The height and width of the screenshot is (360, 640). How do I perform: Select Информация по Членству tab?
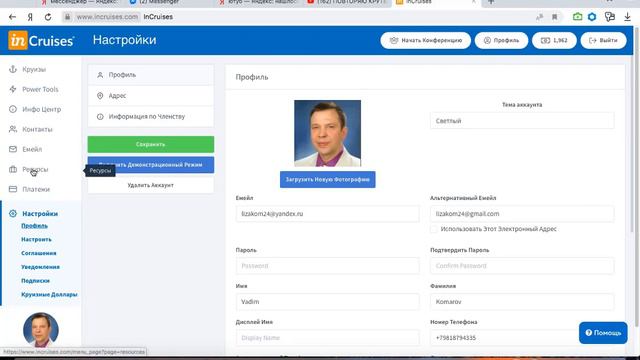[151, 117]
